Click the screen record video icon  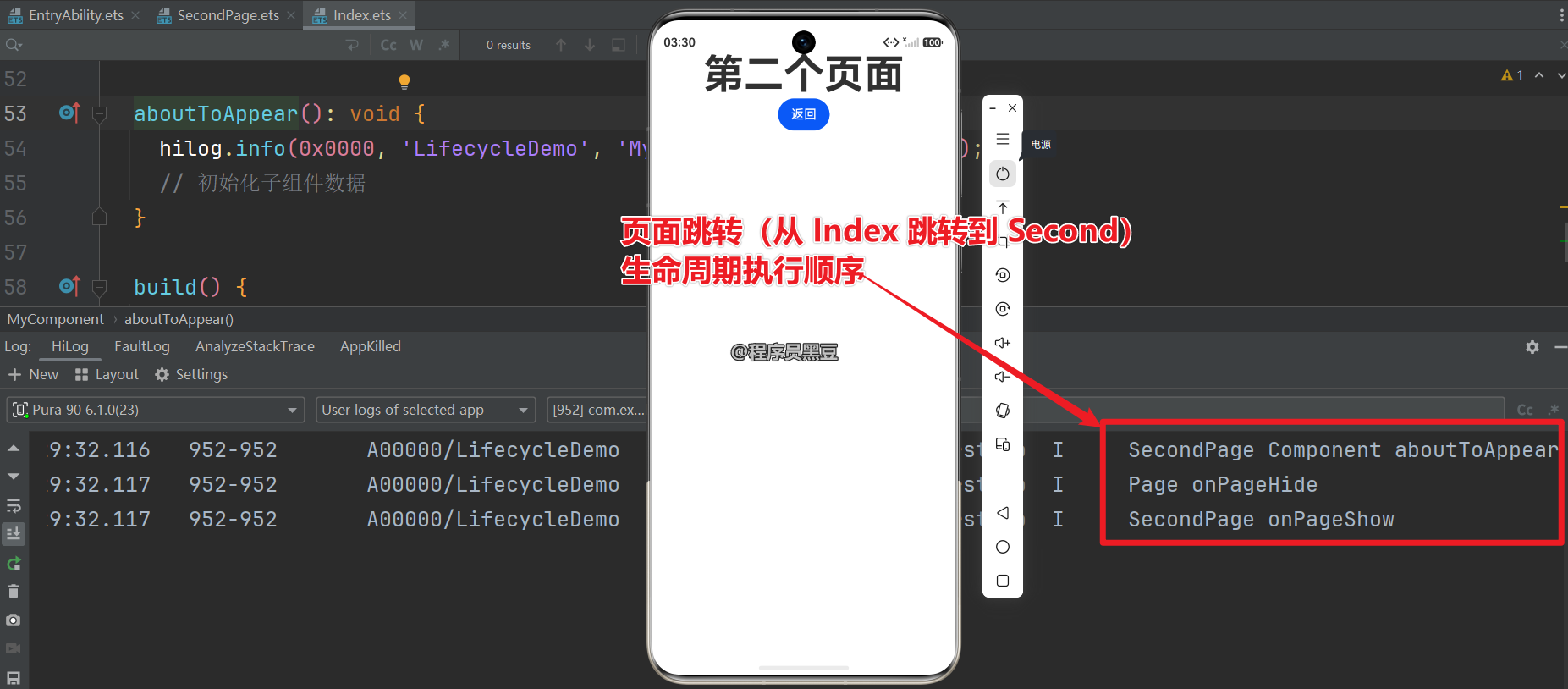(14, 648)
